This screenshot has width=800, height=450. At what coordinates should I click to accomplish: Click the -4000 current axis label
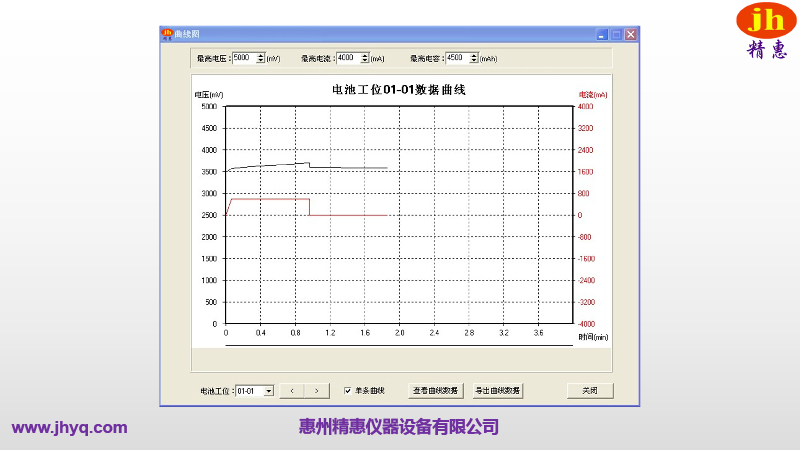(x=586, y=324)
